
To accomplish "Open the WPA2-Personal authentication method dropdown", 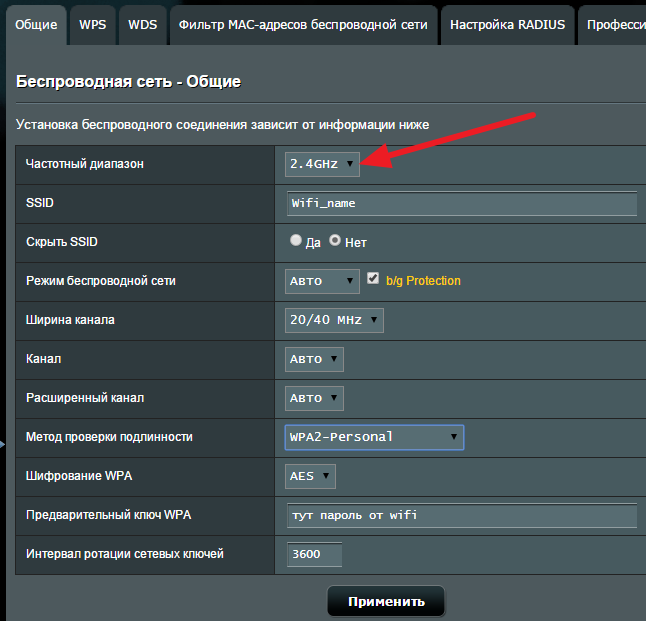I will point(374,437).
